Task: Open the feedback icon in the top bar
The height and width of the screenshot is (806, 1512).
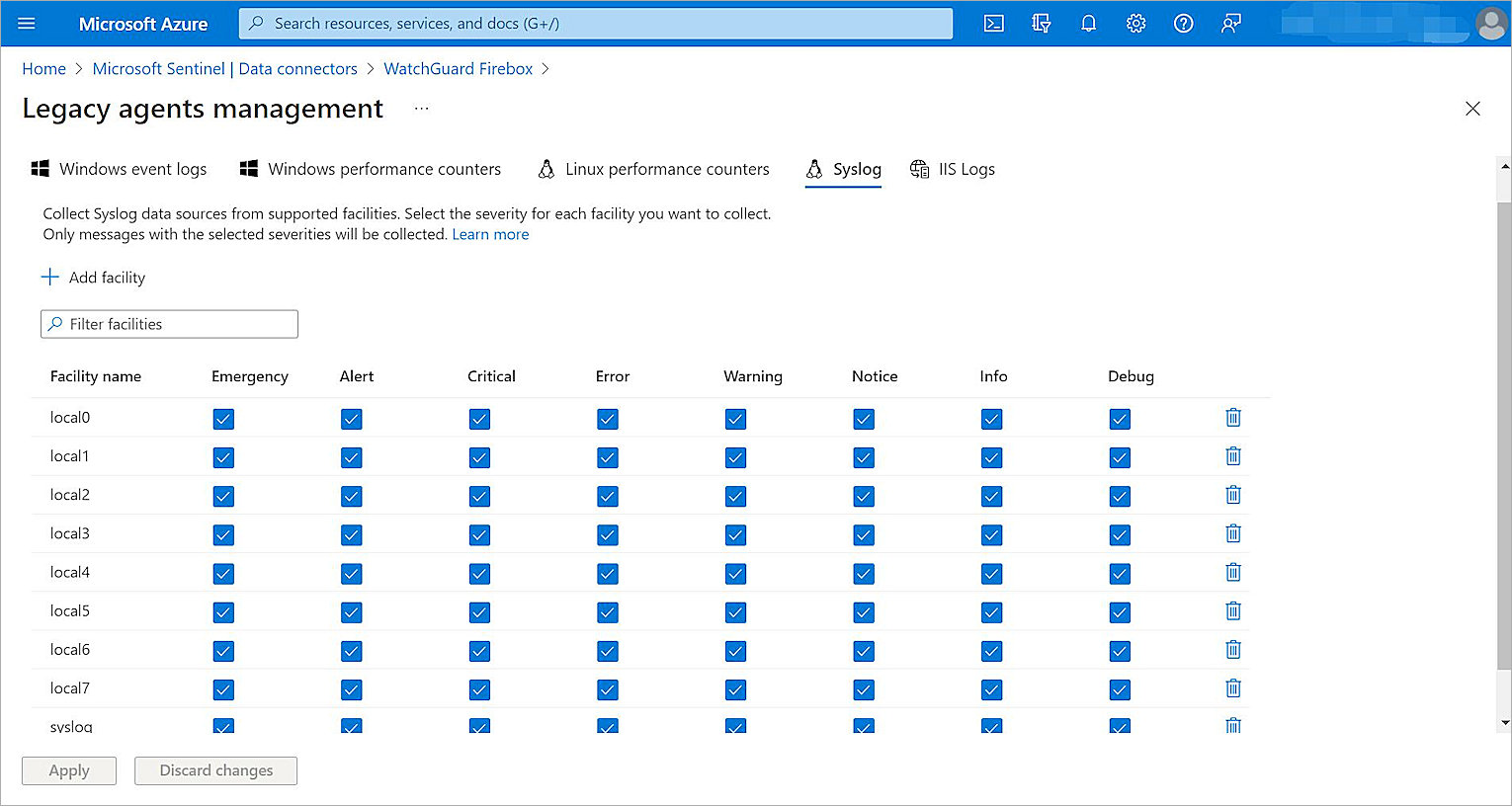Action: [x=1230, y=23]
